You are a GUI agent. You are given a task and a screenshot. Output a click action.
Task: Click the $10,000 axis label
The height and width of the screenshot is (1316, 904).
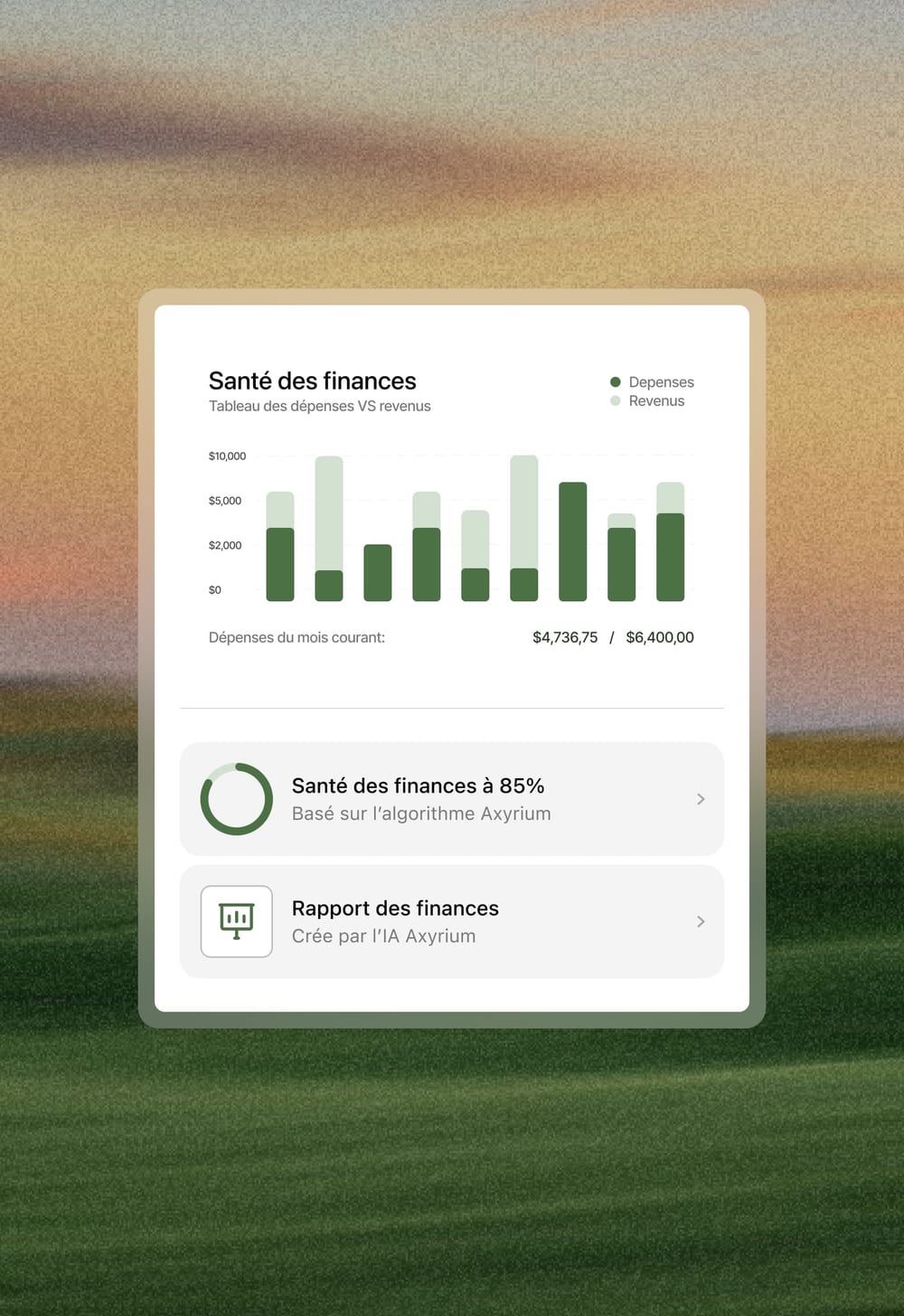pyautogui.click(x=227, y=456)
